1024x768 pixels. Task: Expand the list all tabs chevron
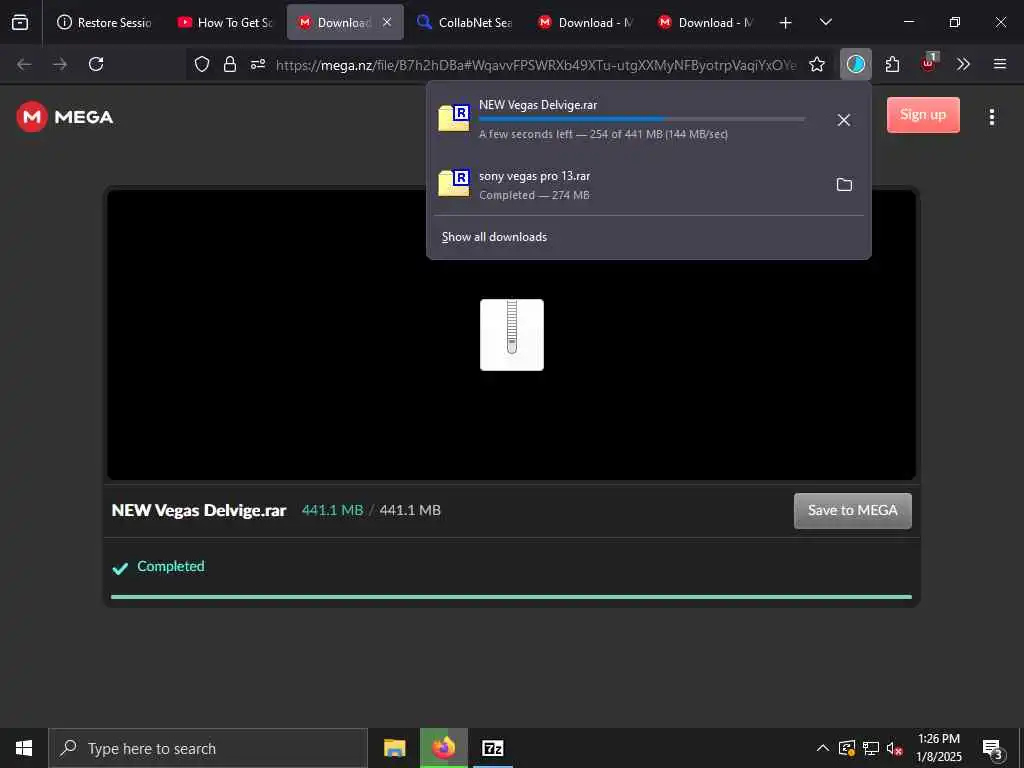coord(825,22)
